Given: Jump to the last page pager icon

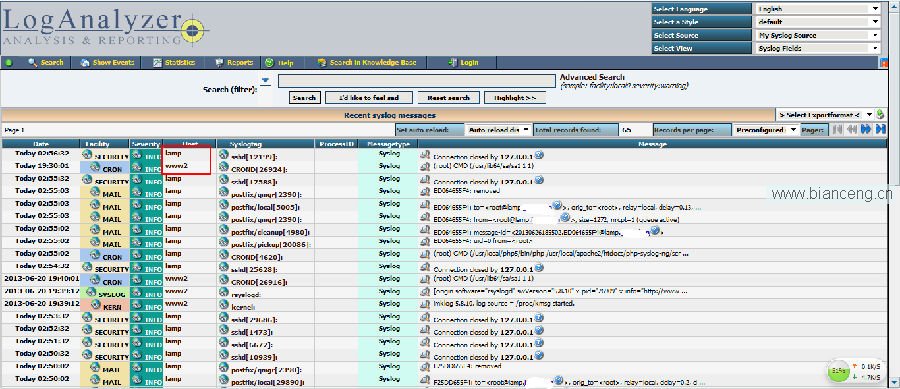Looking at the screenshot, I should point(880,130).
